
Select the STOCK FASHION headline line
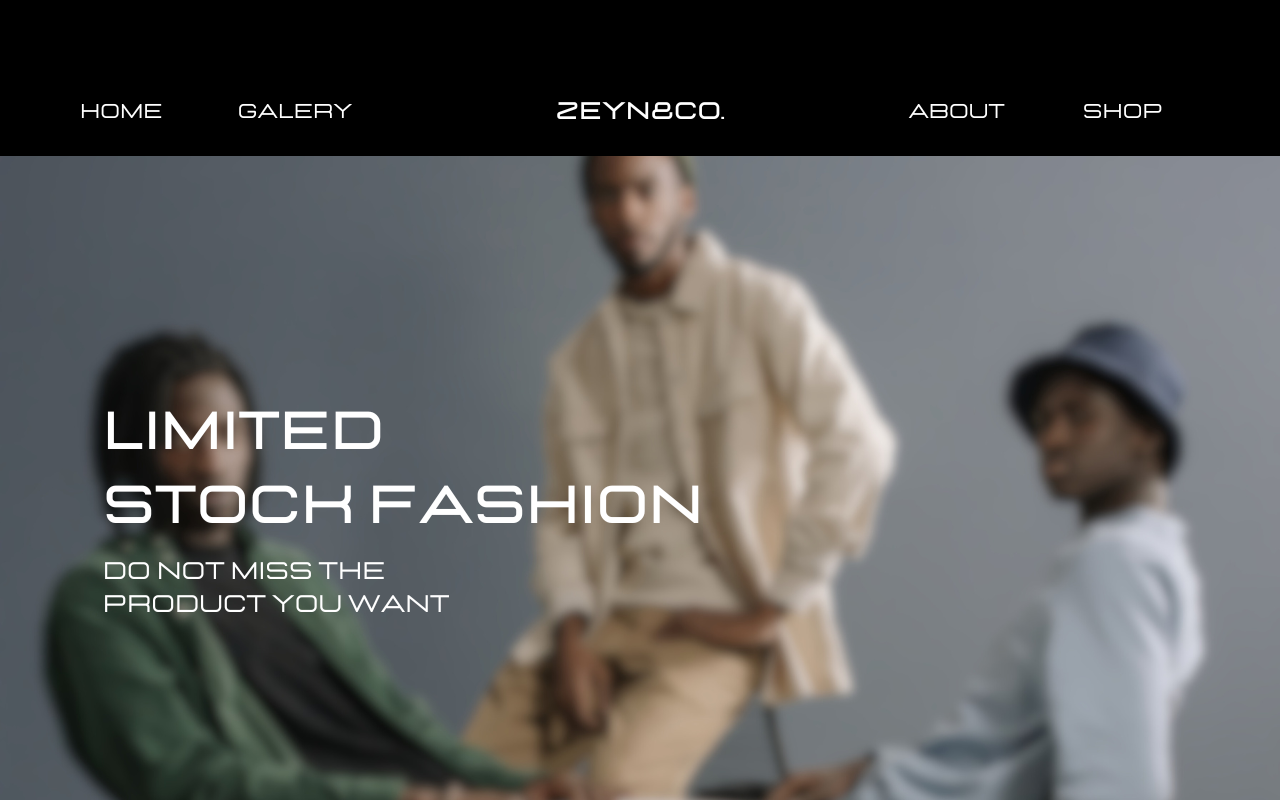click(403, 503)
